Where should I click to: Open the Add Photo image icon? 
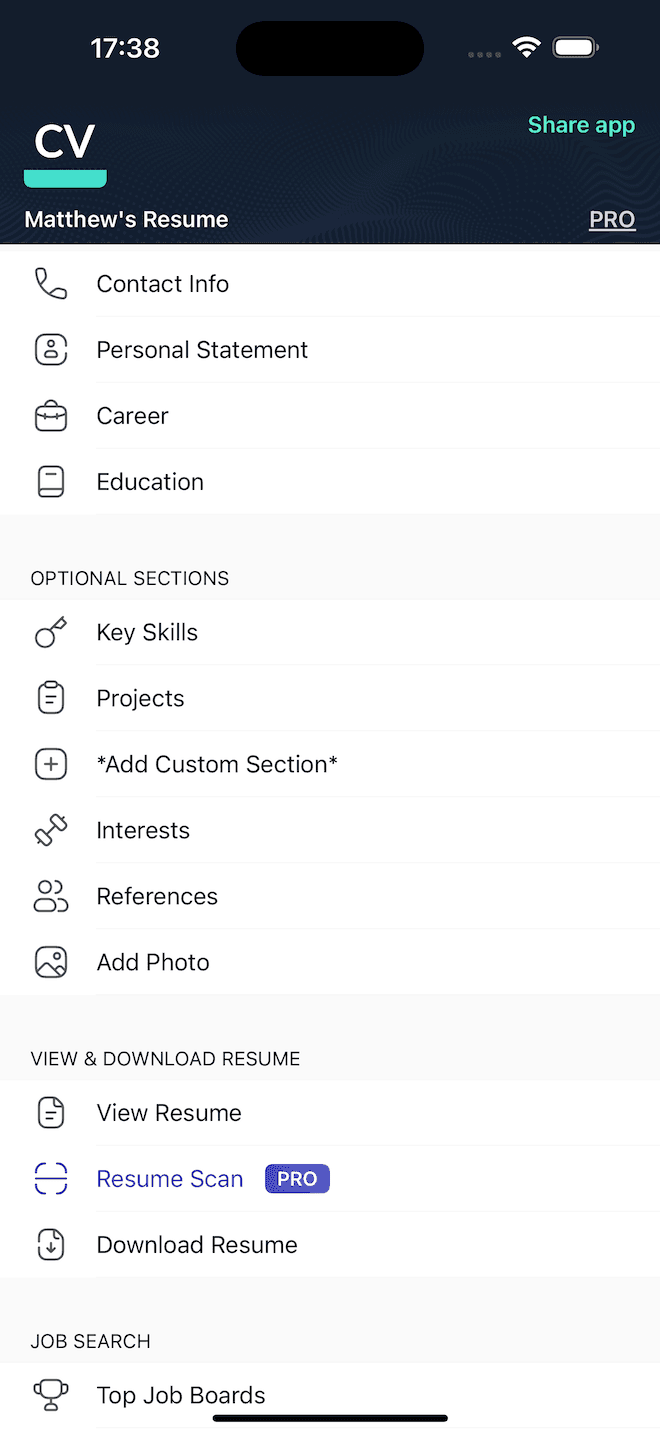50,961
